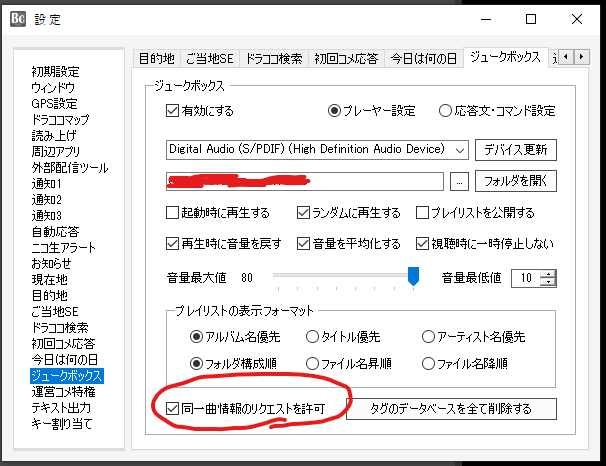Switch to the ご当地SE tab
Screen dimensions: 606x466
[210, 59]
